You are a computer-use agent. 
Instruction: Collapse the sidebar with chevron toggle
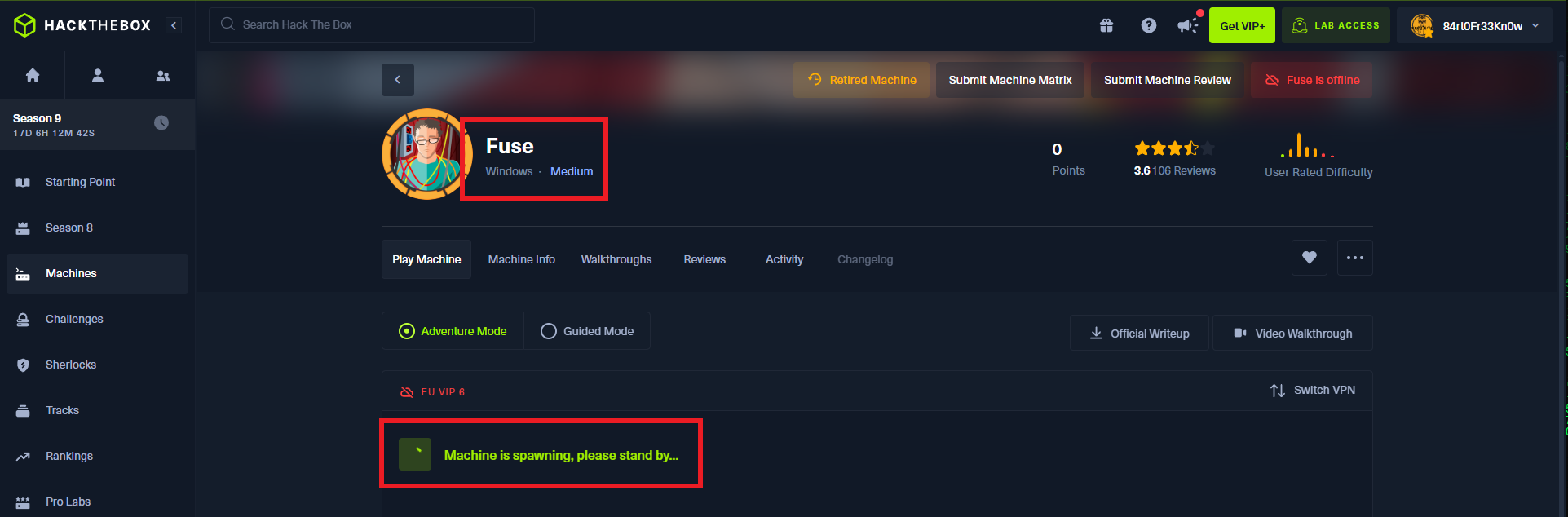[174, 25]
